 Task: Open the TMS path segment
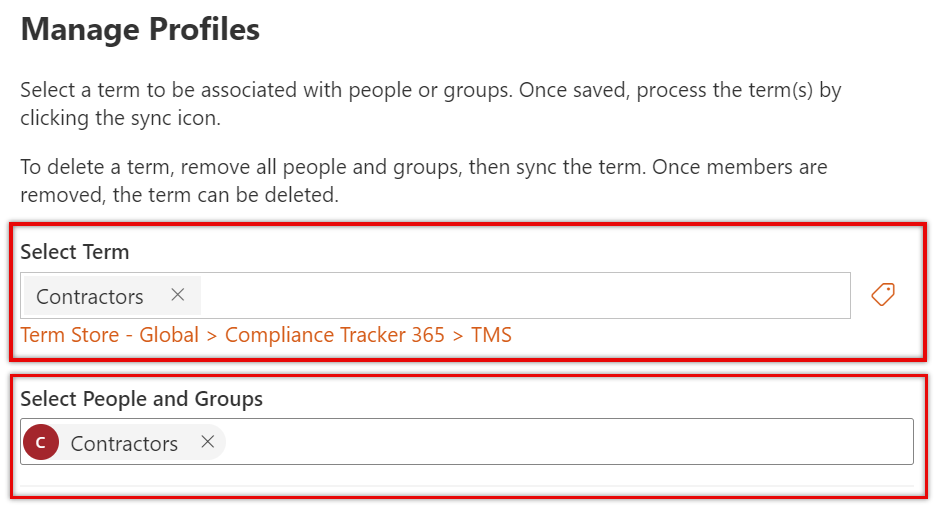point(491,334)
